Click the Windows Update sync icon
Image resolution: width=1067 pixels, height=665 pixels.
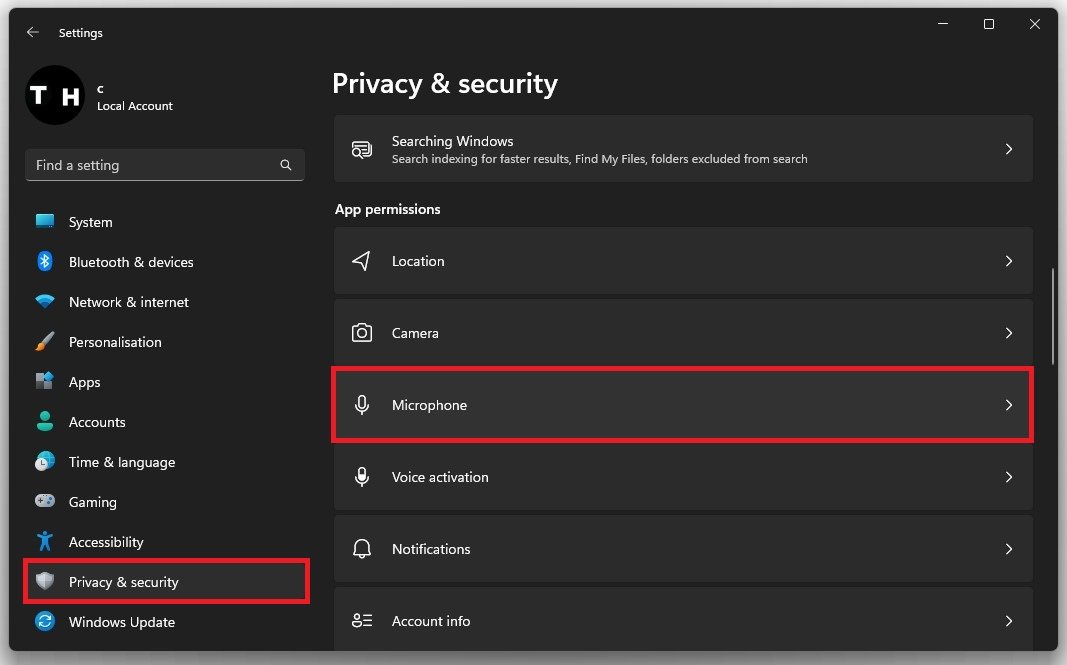pyautogui.click(x=45, y=622)
